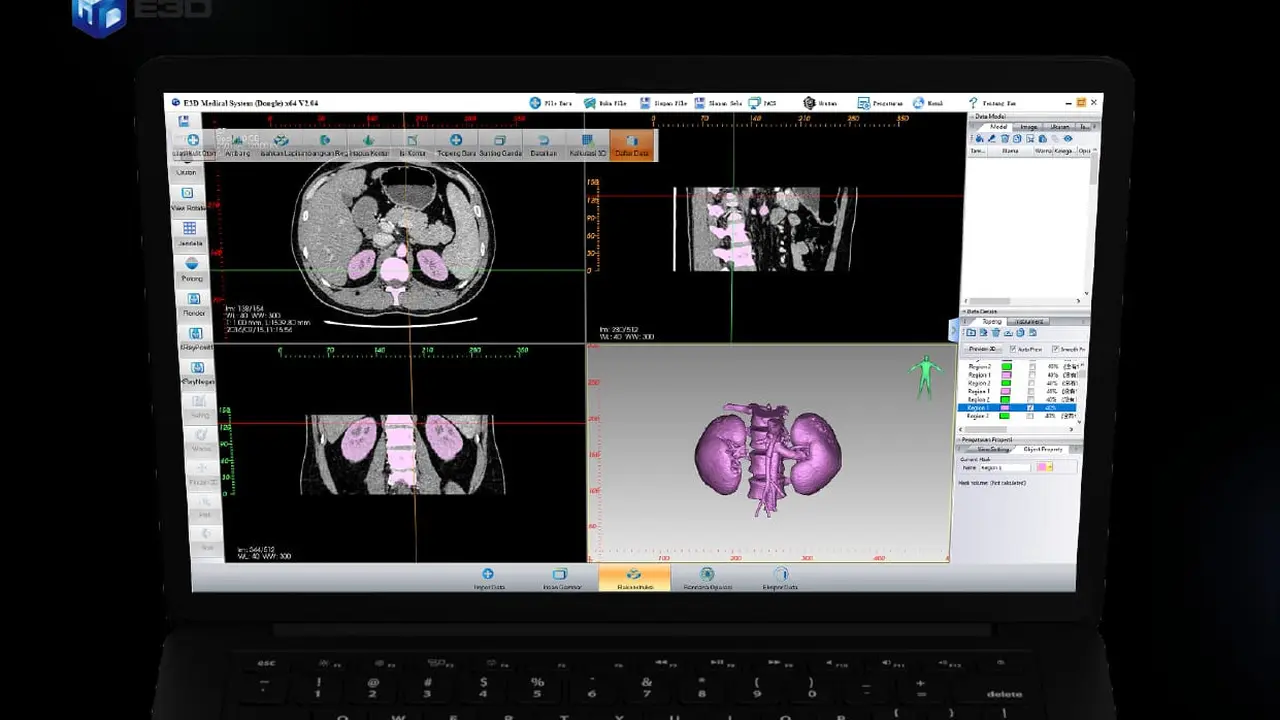Open the PACS monitor icon
Image resolution: width=1280 pixels, height=720 pixels.
[x=753, y=103]
